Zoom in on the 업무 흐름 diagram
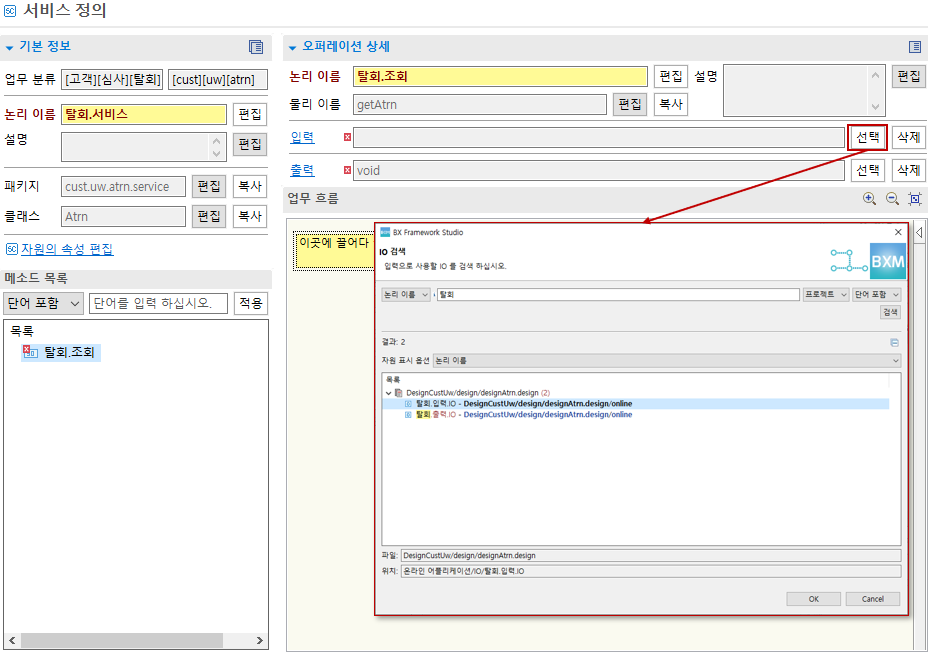Screen dimensions: 928x652 pos(867,197)
